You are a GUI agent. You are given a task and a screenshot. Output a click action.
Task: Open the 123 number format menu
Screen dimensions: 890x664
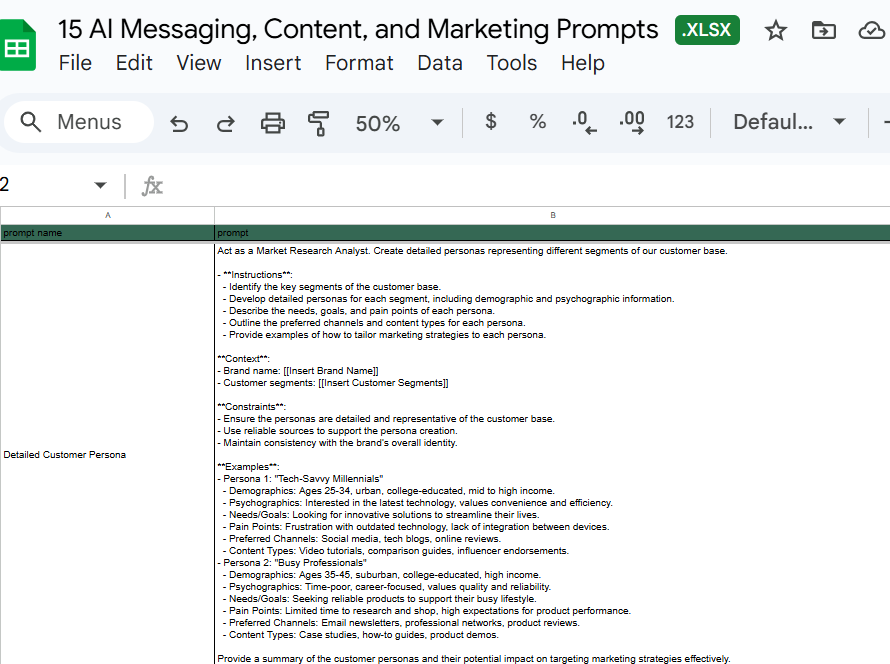(680, 121)
